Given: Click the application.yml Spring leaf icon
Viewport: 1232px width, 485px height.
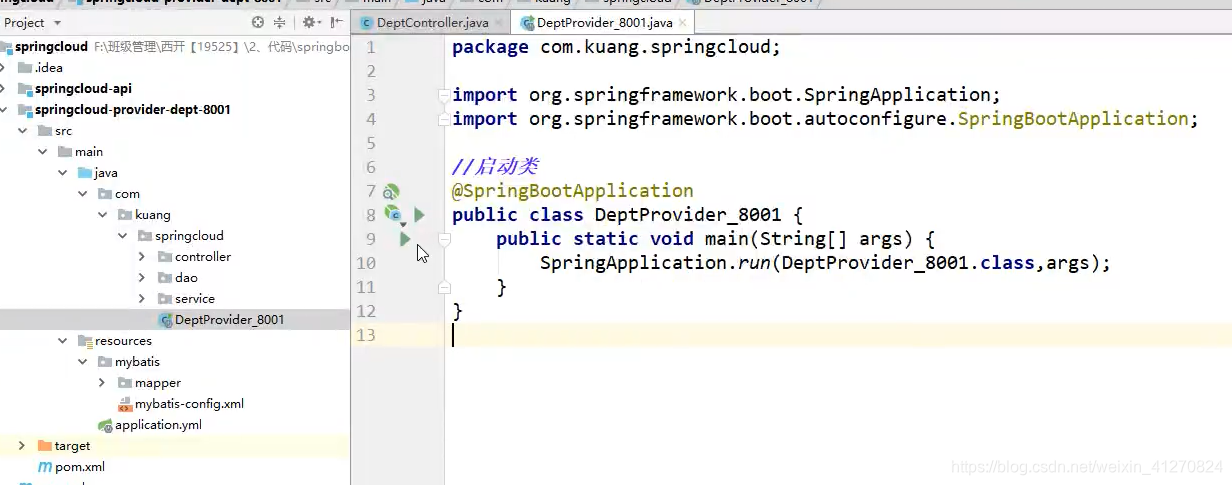Looking at the screenshot, I should (105, 425).
